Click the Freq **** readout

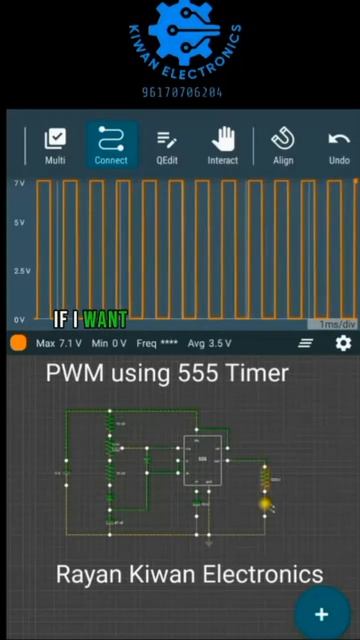157,343
